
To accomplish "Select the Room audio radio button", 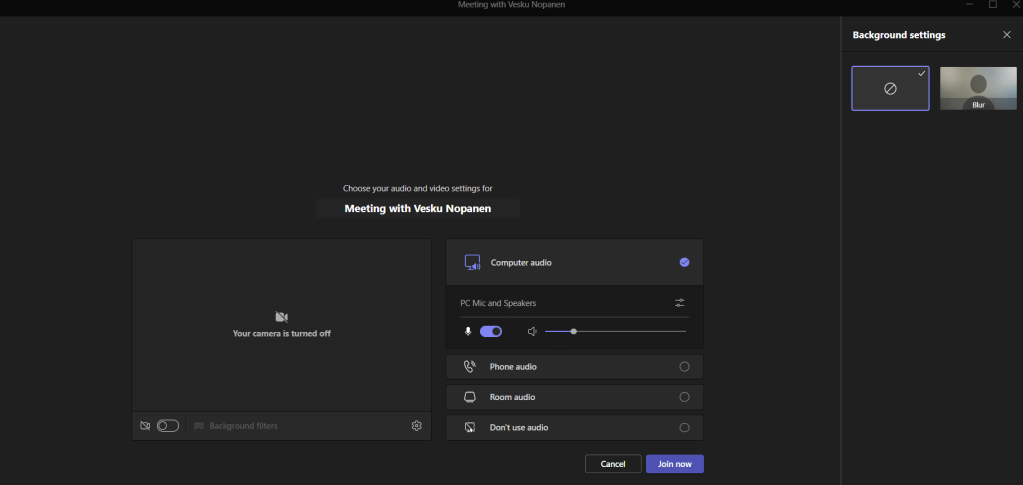I will tap(684, 397).
